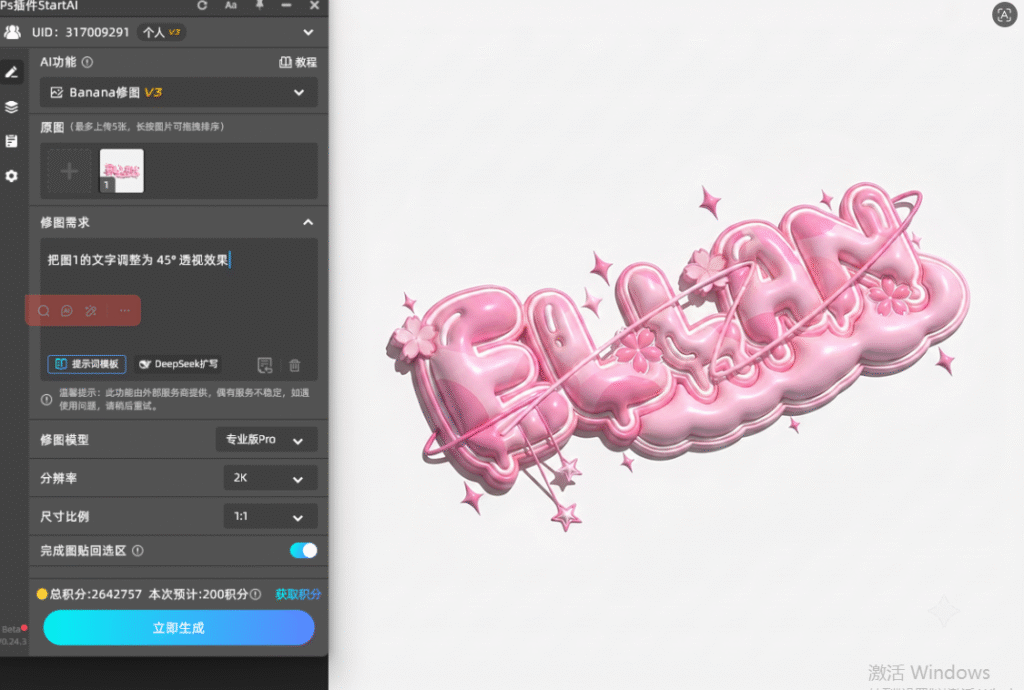
Task: Select uploaded source image thumbnail 1
Action: coord(121,171)
